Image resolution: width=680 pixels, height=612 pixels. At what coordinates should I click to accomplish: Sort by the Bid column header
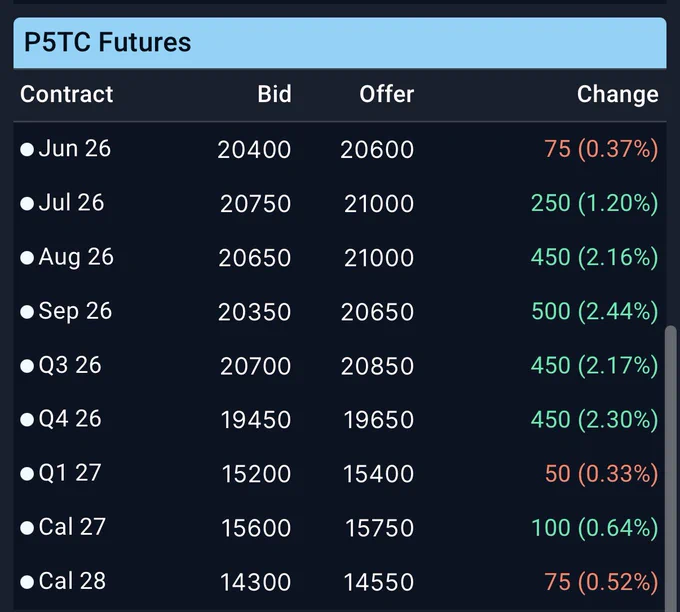coord(274,94)
